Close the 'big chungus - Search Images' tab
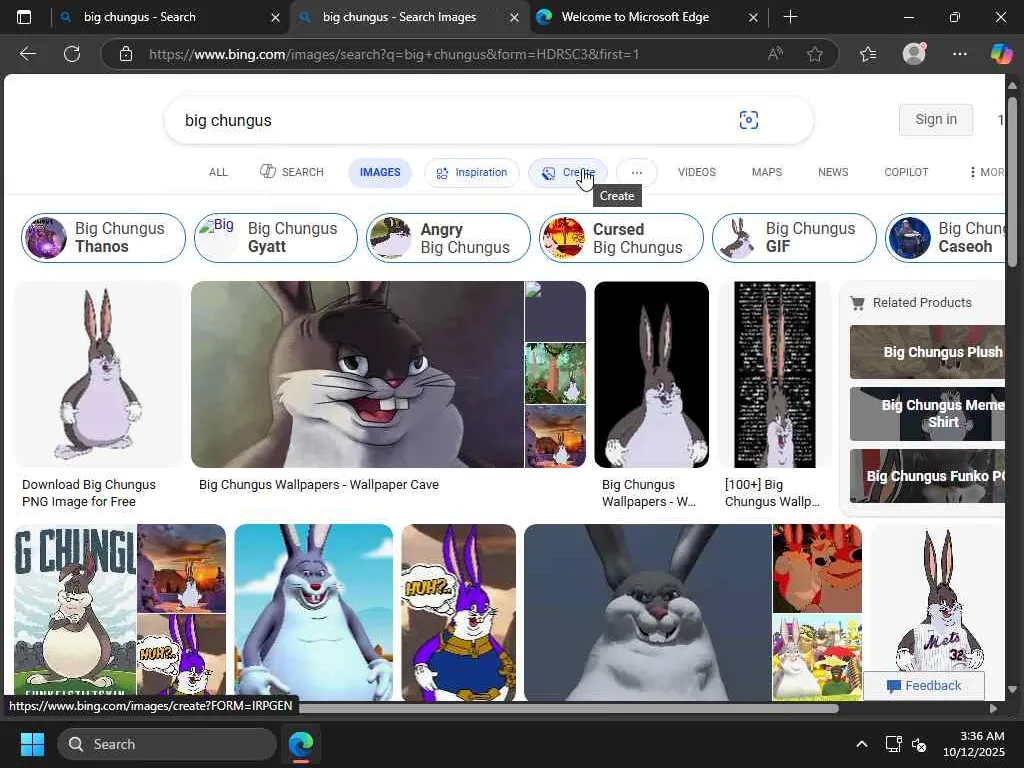Viewport: 1024px width, 768px height. [x=514, y=18]
